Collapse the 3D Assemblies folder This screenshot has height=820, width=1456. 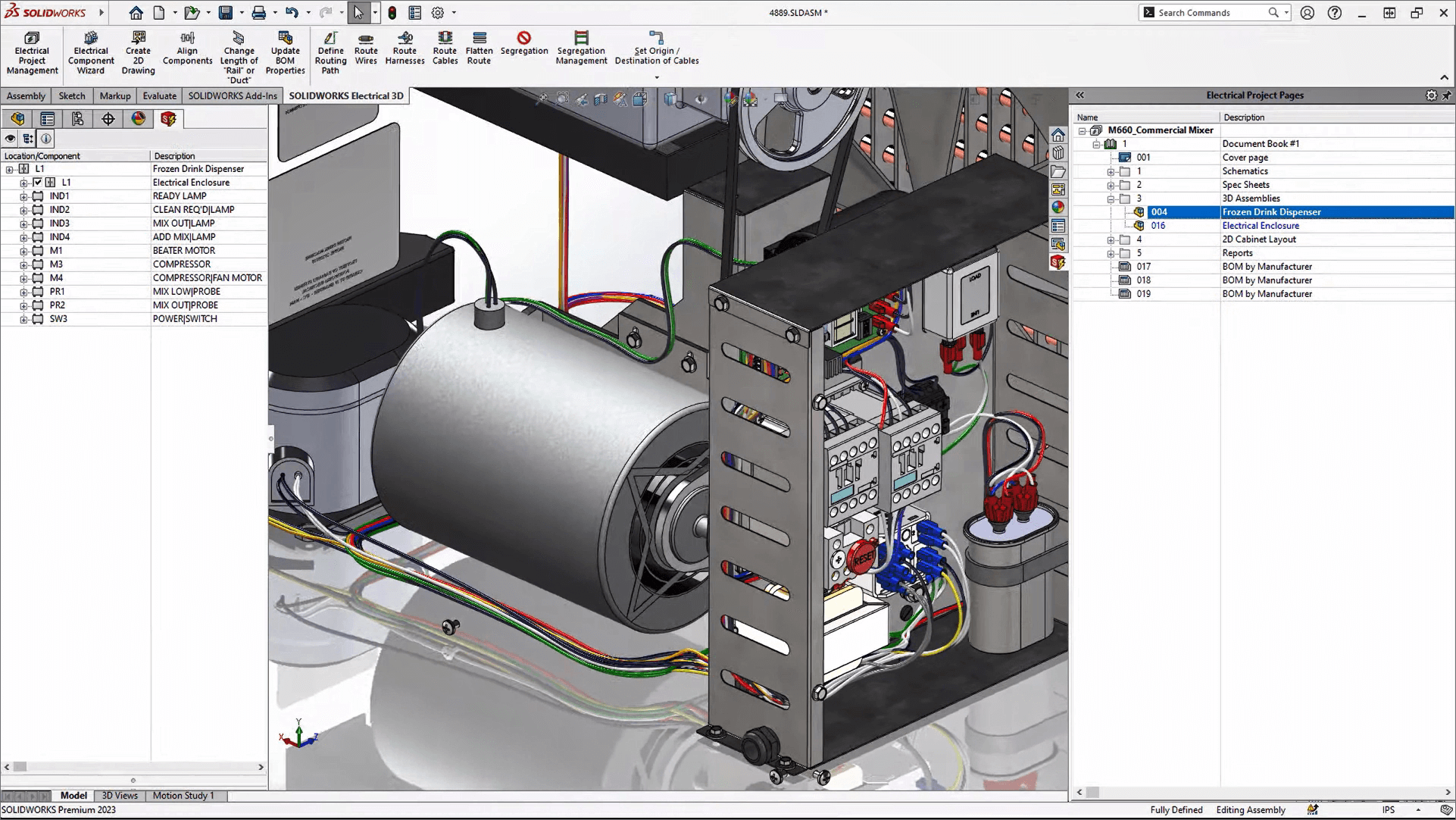click(x=1111, y=198)
